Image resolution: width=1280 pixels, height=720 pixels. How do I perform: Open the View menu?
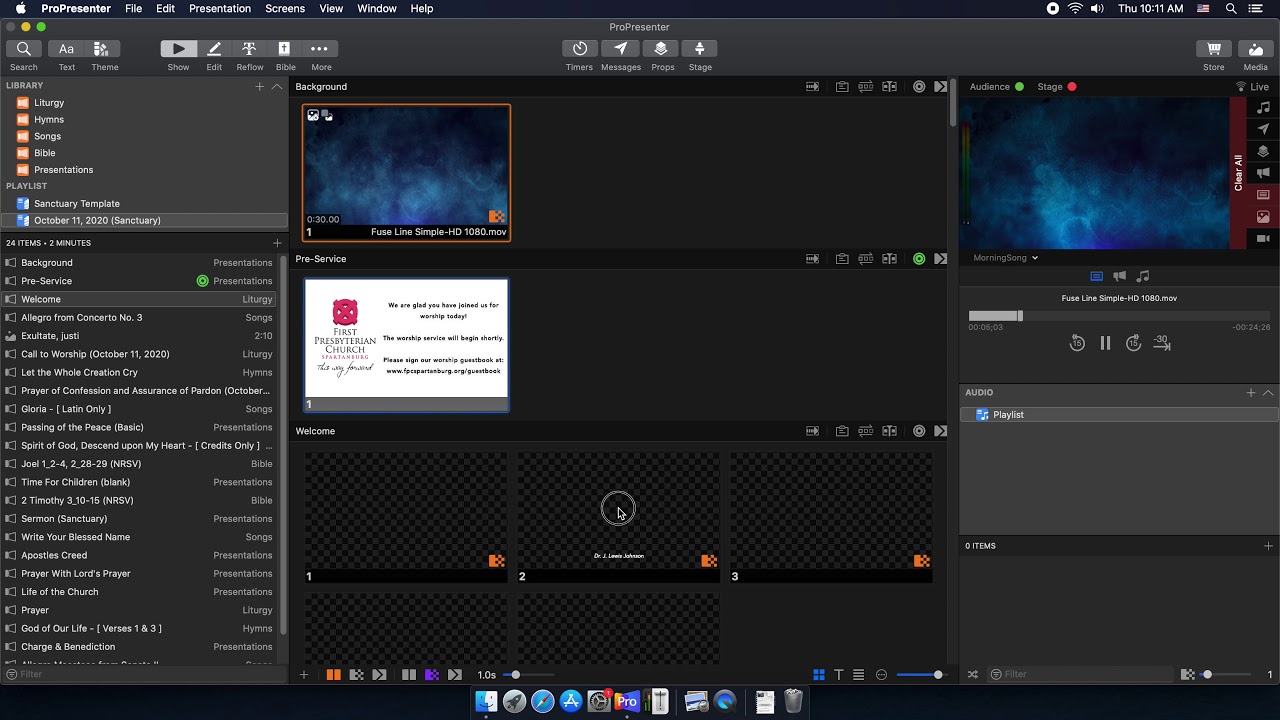pos(331,8)
